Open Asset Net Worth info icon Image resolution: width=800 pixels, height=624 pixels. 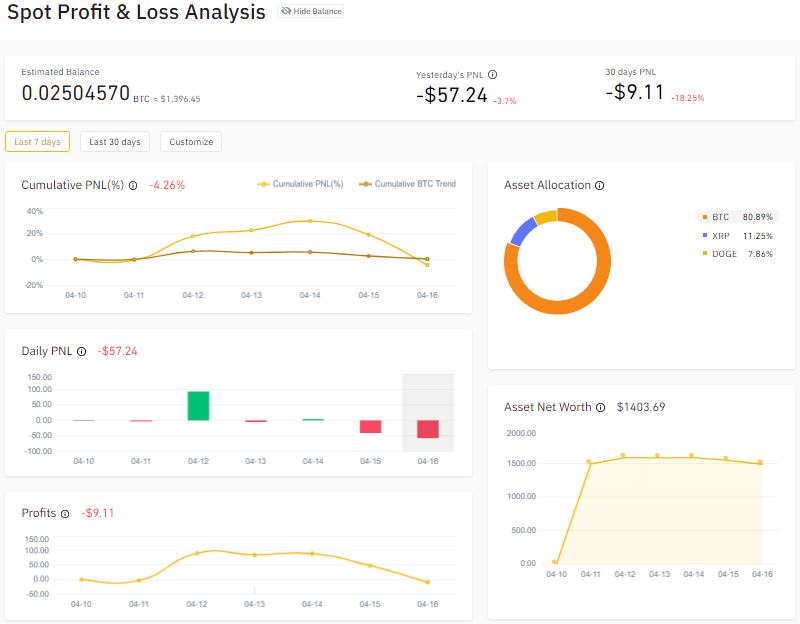coord(601,408)
